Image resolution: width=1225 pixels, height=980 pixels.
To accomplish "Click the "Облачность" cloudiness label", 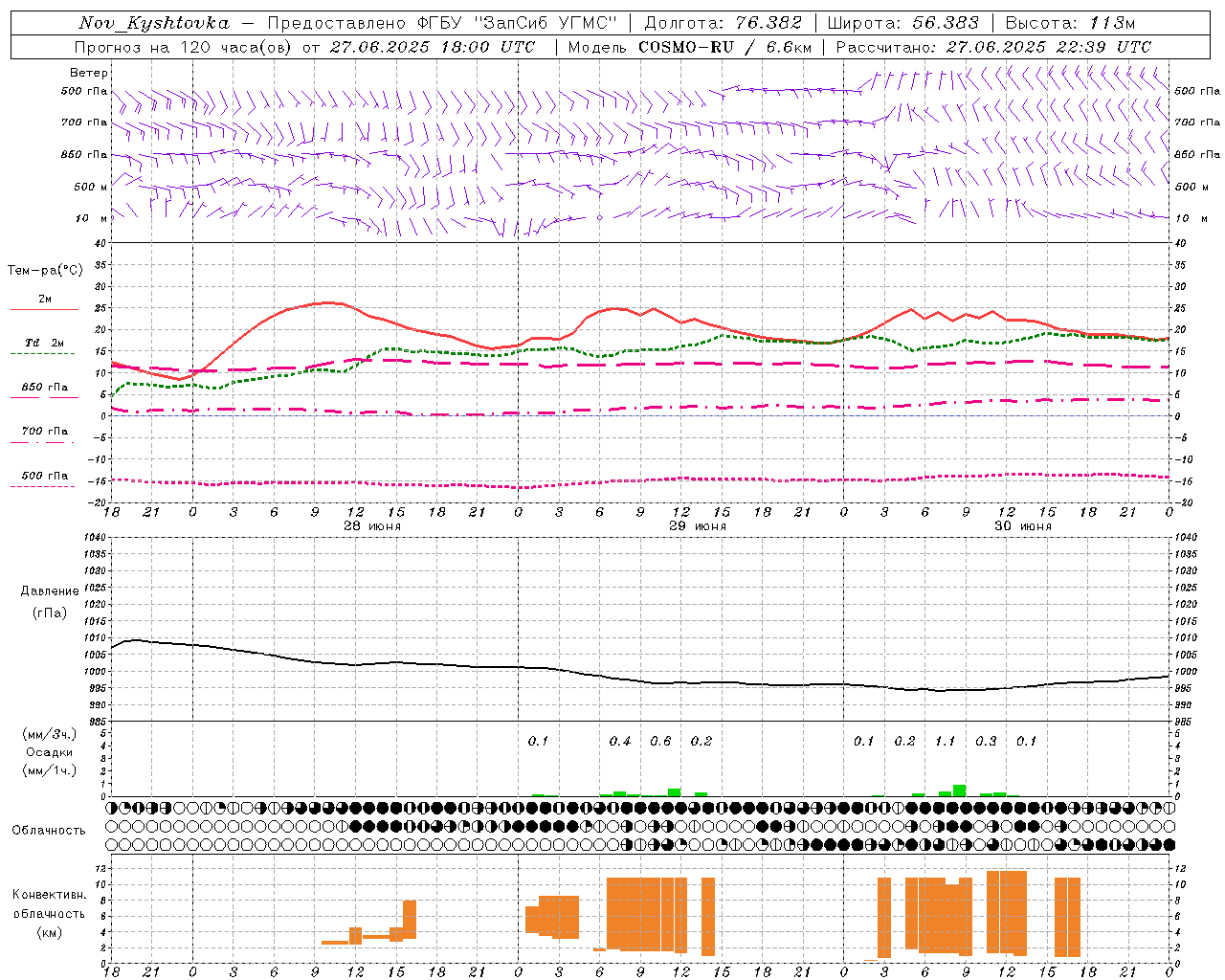I will click(49, 831).
